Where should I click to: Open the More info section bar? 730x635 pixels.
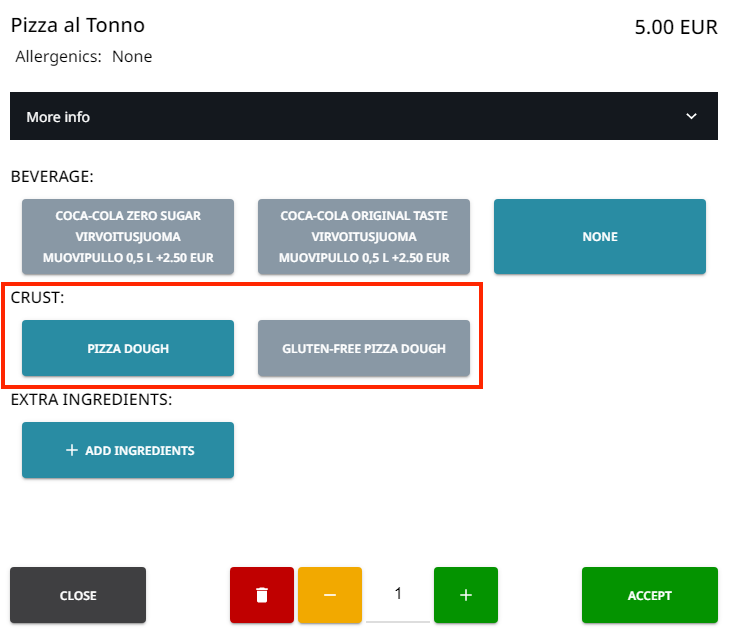(363, 117)
